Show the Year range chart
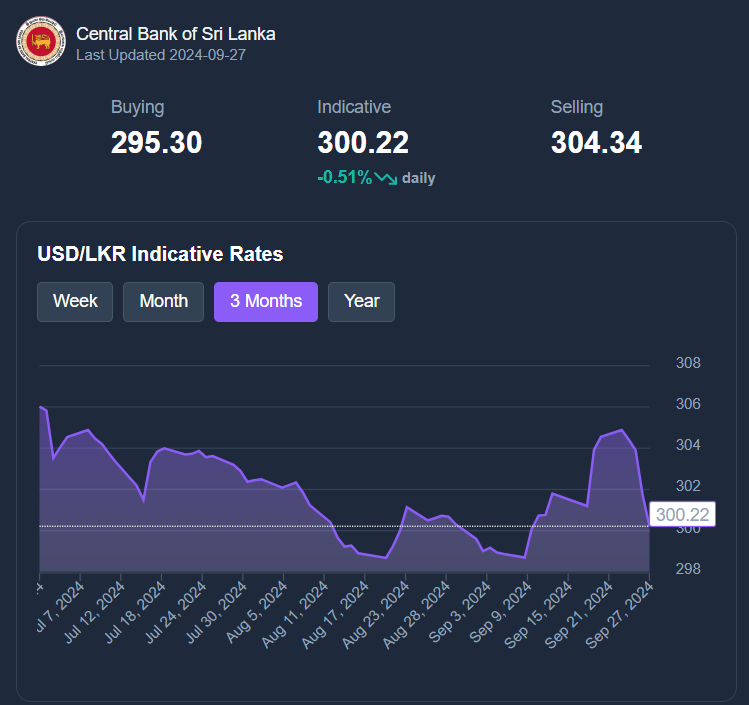This screenshot has width=749, height=705. pyautogui.click(x=362, y=302)
